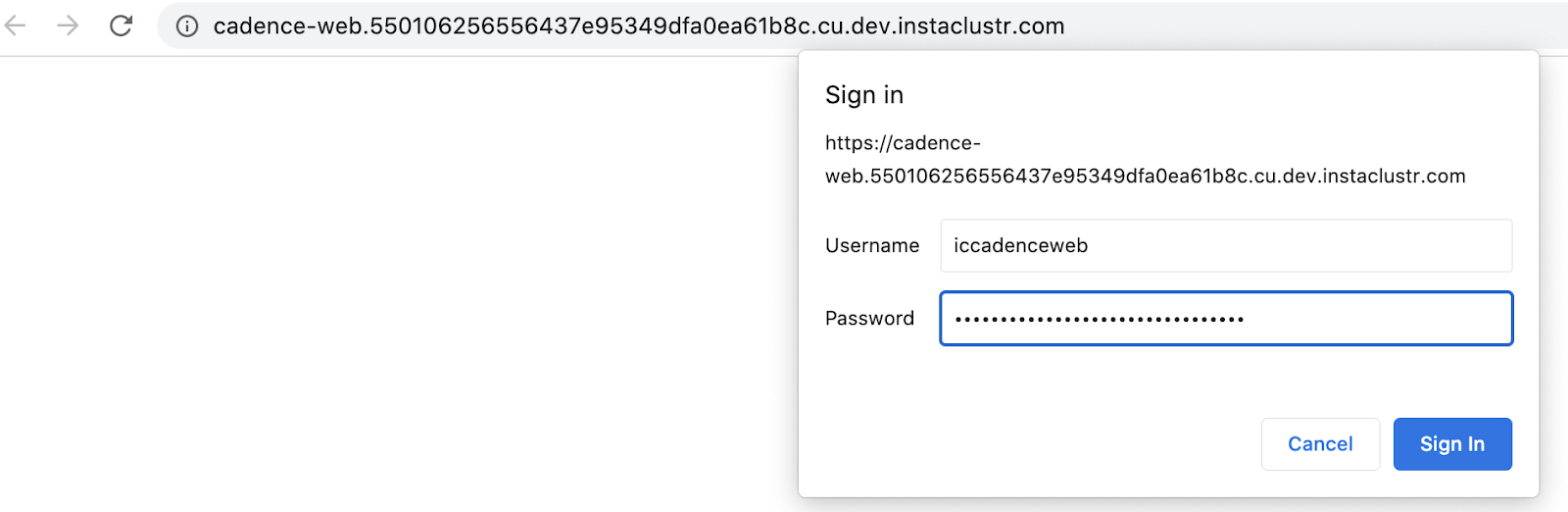Screen dimensions: 1568x512
Task: Reload the current page
Action: pyautogui.click(x=121, y=26)
